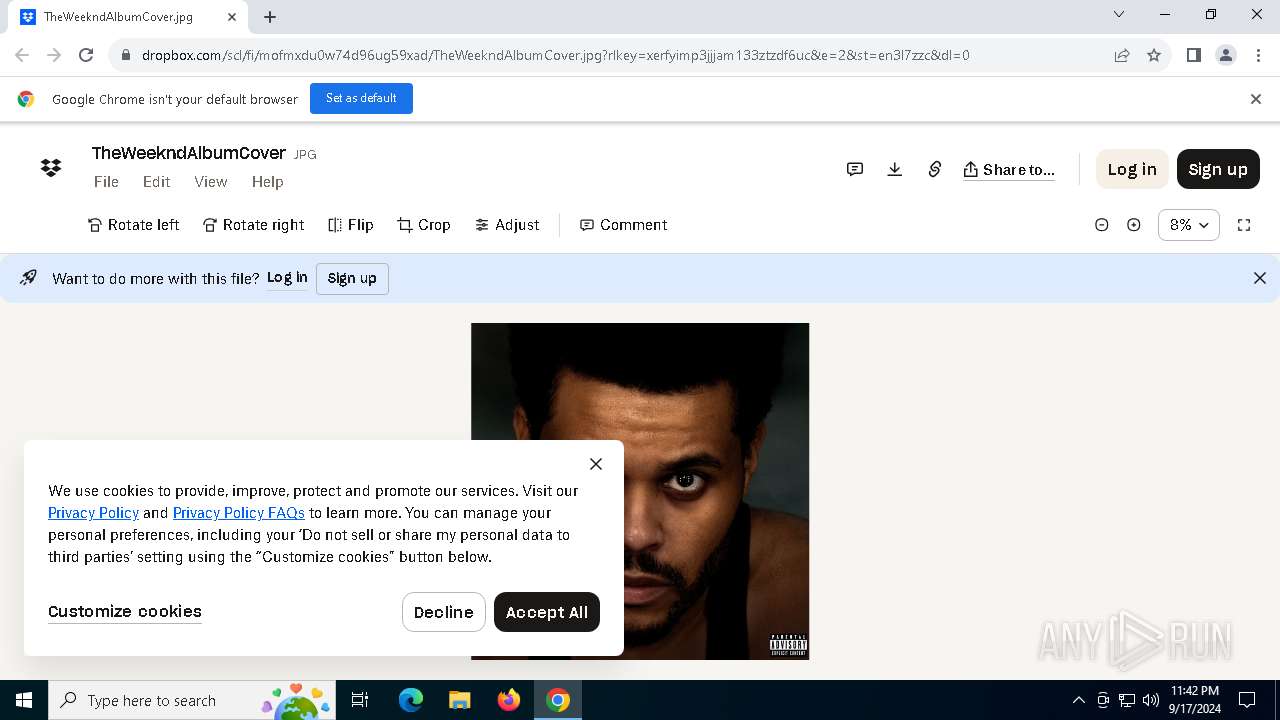Launch Firefox from the taskbar

[509, 700]
